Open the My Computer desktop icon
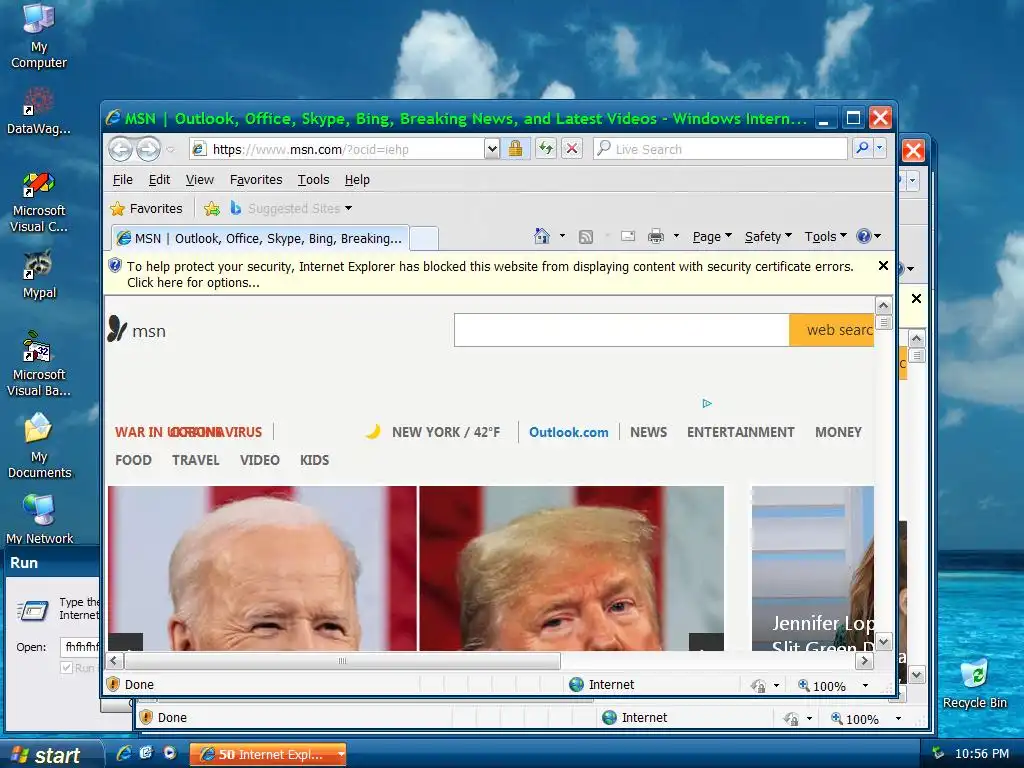Screen dimensions: 1024x768 coord(39,37)
